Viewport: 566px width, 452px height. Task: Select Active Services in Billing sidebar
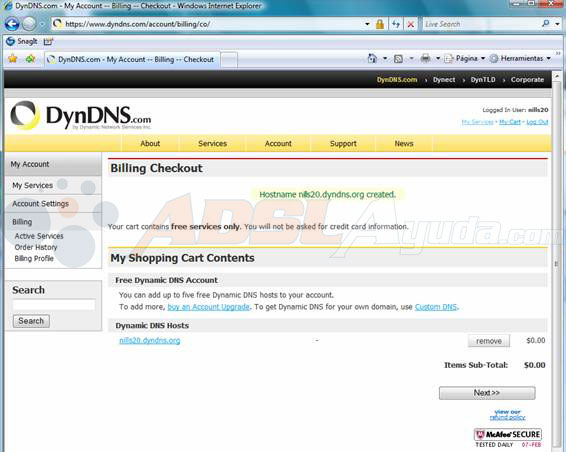39,236
